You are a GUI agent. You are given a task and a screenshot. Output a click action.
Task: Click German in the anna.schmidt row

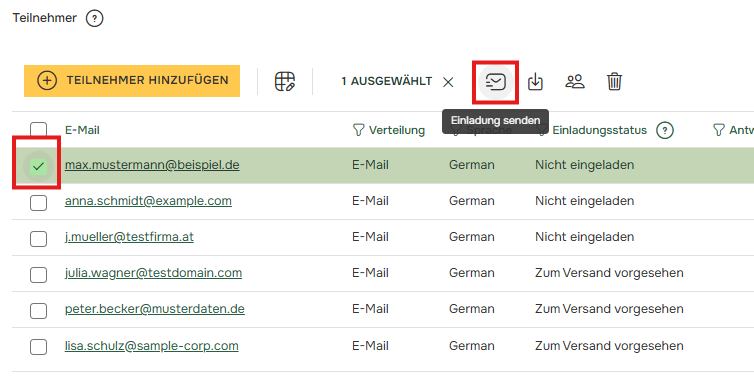point(472,201)
